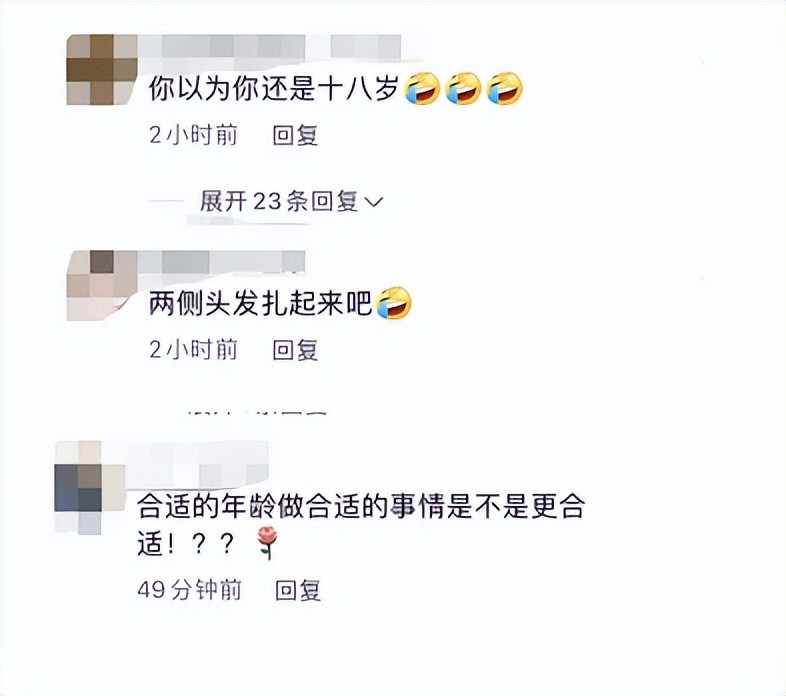Tap the laughing emoji in the 两侧头发 comment
Viewport: 786px width, 696px height.
tap(394, 302)
